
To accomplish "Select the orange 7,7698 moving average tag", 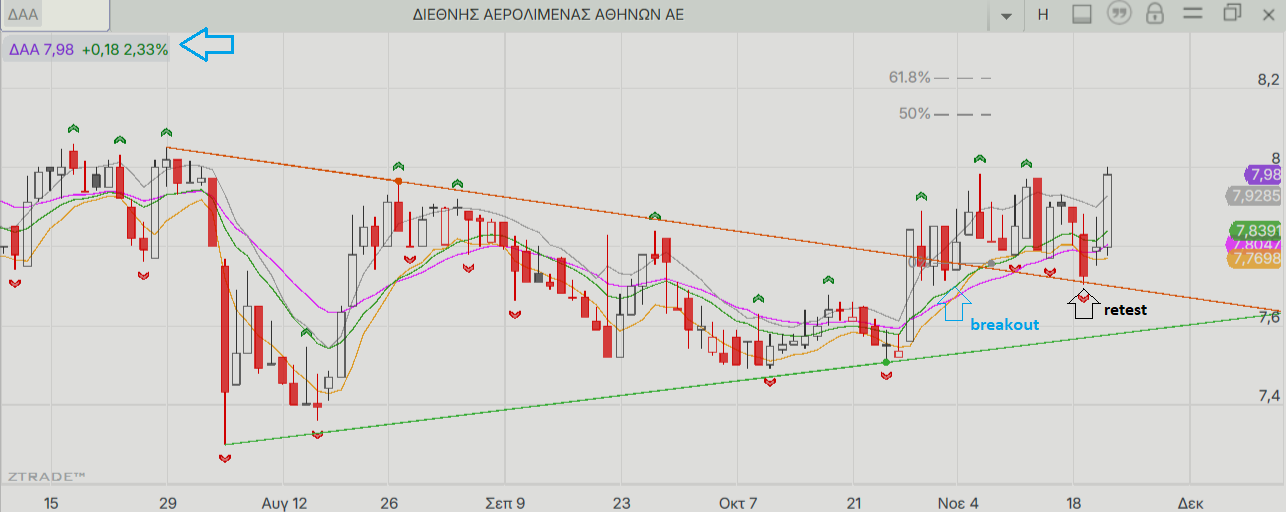I will 1254,259.
